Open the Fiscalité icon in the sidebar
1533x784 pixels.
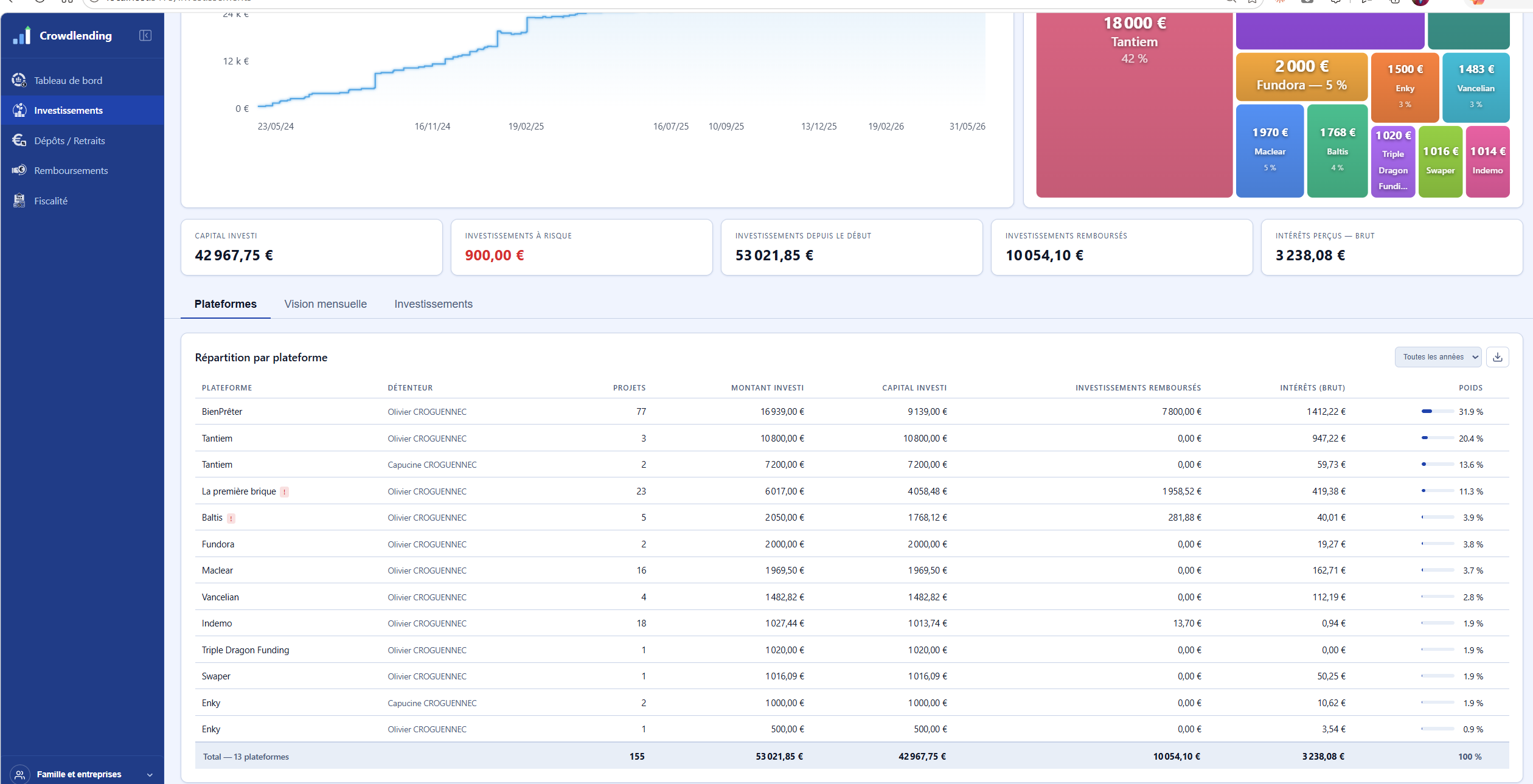(19, 201)
